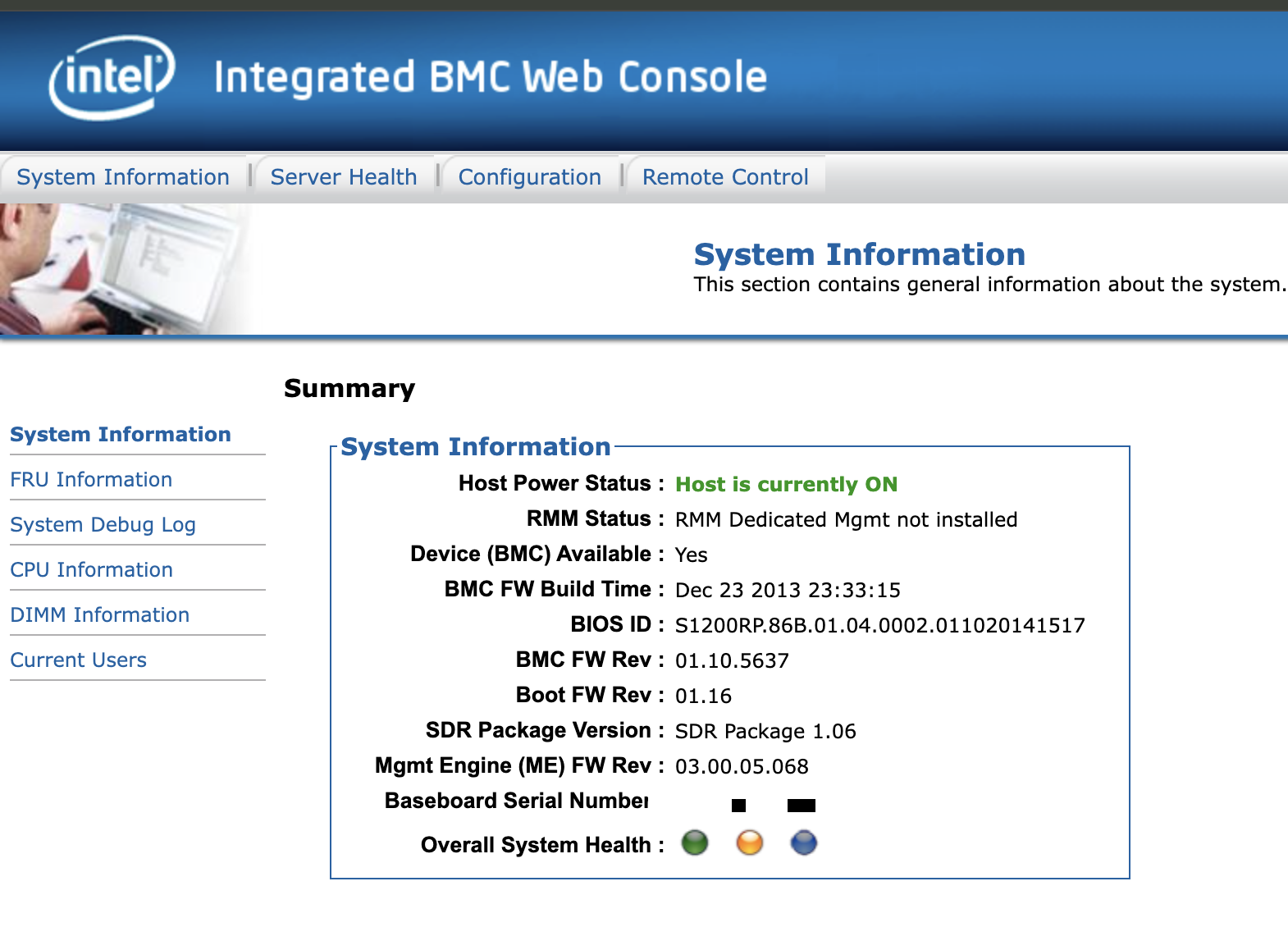Click BIOS ID value 'S1200RP.86B.01.04.0002.011020141517'
1288x927 pixels.
click(879, 625)
